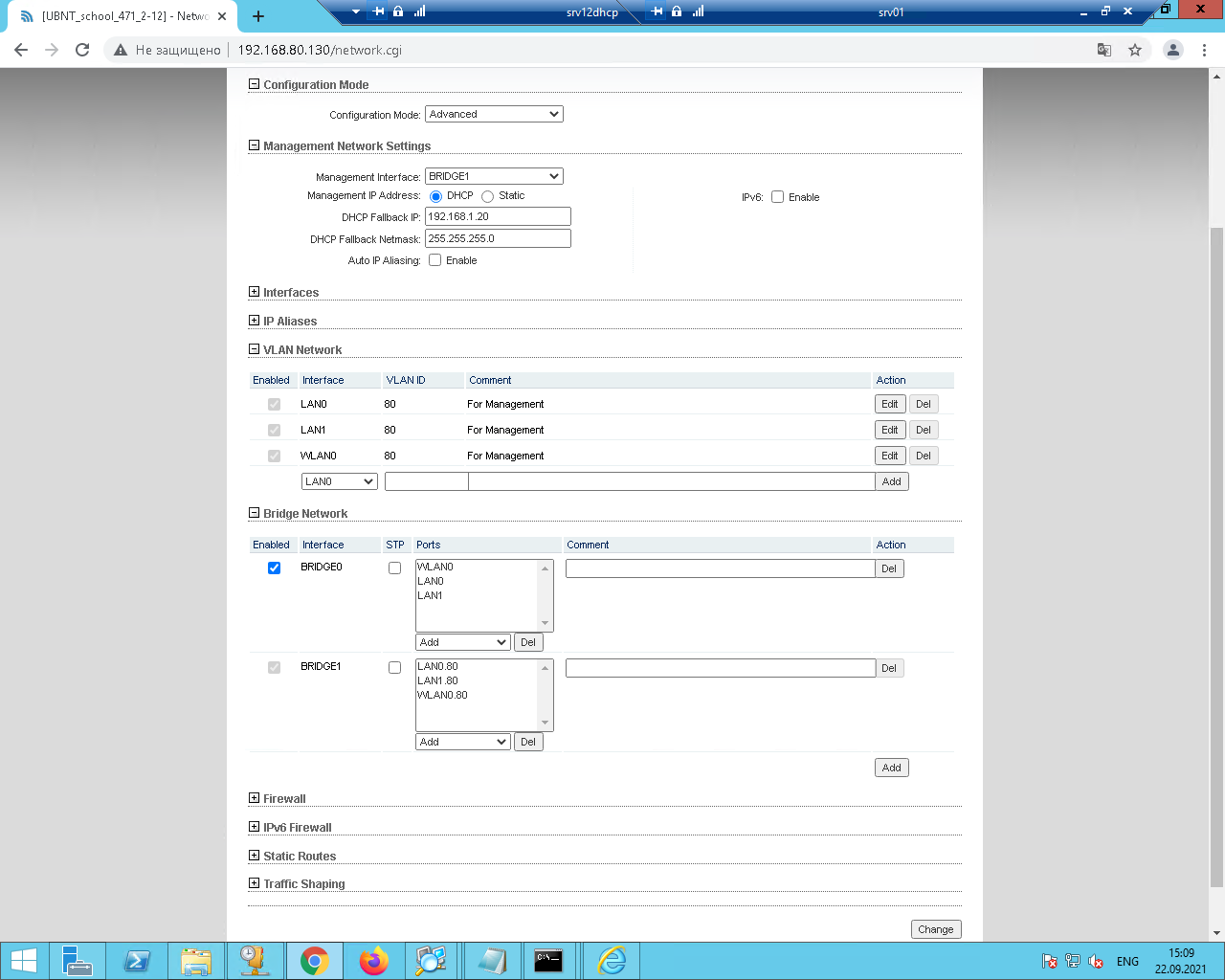This screenshot has height=980, width=1225.
Task: Toggle the STP checkbox for BRIDGE1
Action: (x=394, y=667)
